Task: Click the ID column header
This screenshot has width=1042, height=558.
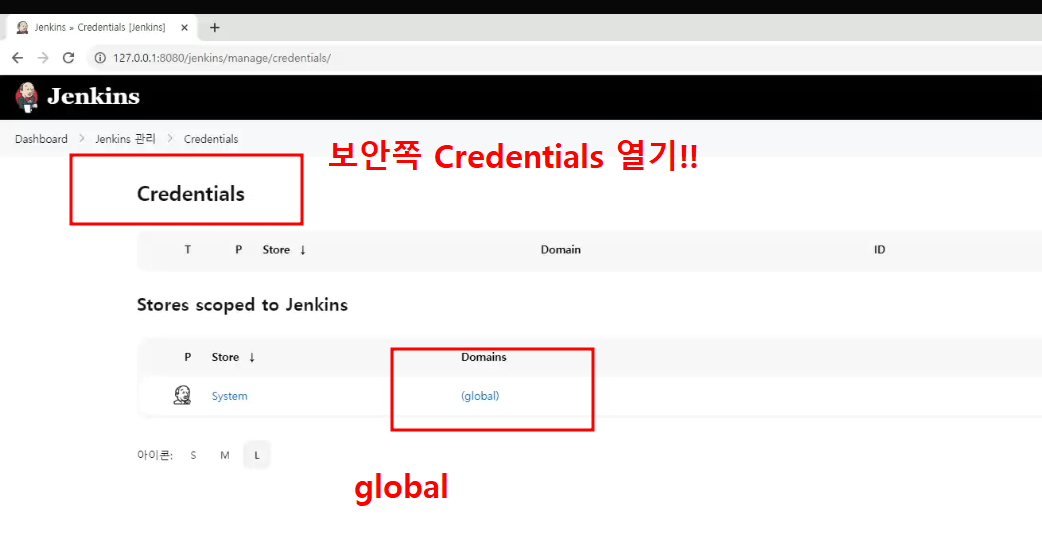Action: pyautogui.click(x=879, y=250)
